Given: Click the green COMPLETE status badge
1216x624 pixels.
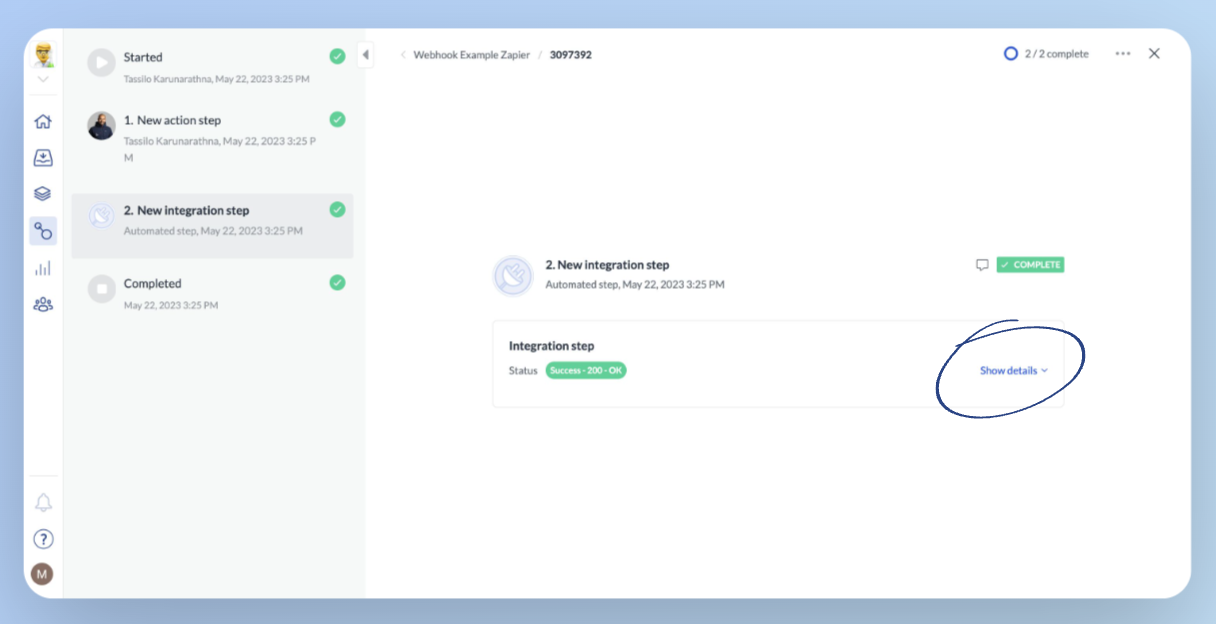Looking at the screenshot, I should point(1030,265).
